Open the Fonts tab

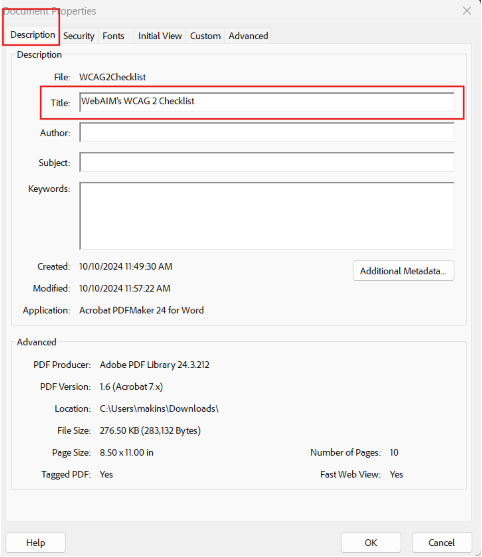click(x=113, y=36)
